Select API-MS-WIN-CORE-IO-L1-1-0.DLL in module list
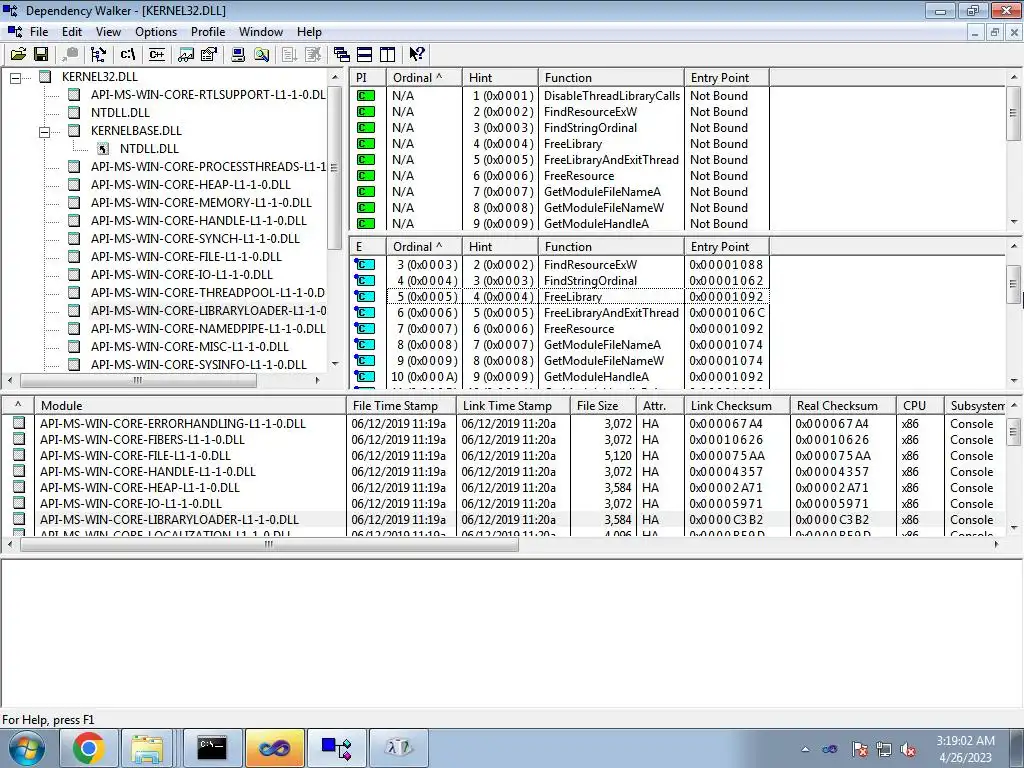This screenshot has width=1024, height=768. (131, 504)
